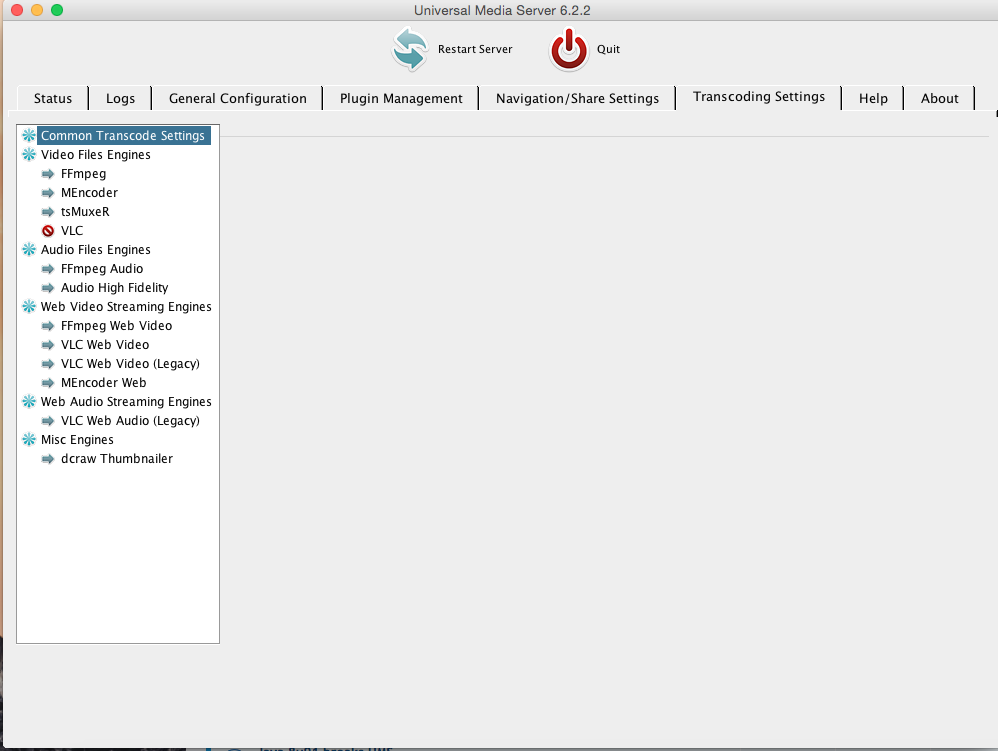Select the Video Files Engines node

click(95, 155)
